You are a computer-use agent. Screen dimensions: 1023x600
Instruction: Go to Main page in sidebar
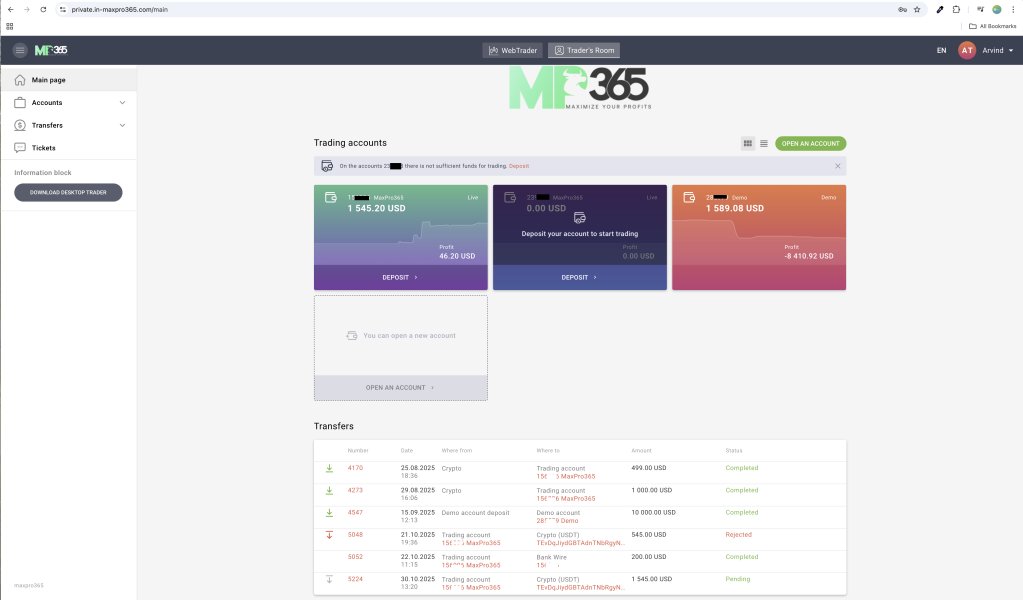[x=69, y=80]
